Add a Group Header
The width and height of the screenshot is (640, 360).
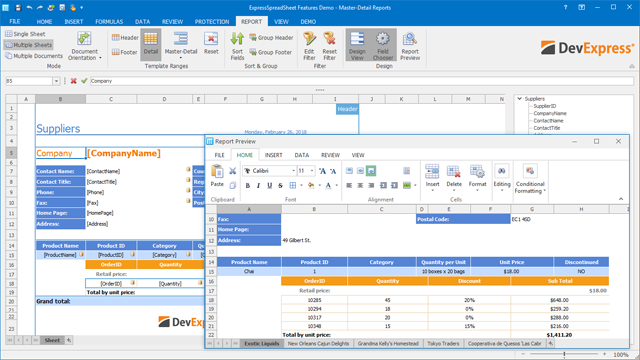click(x=271, y=38)
